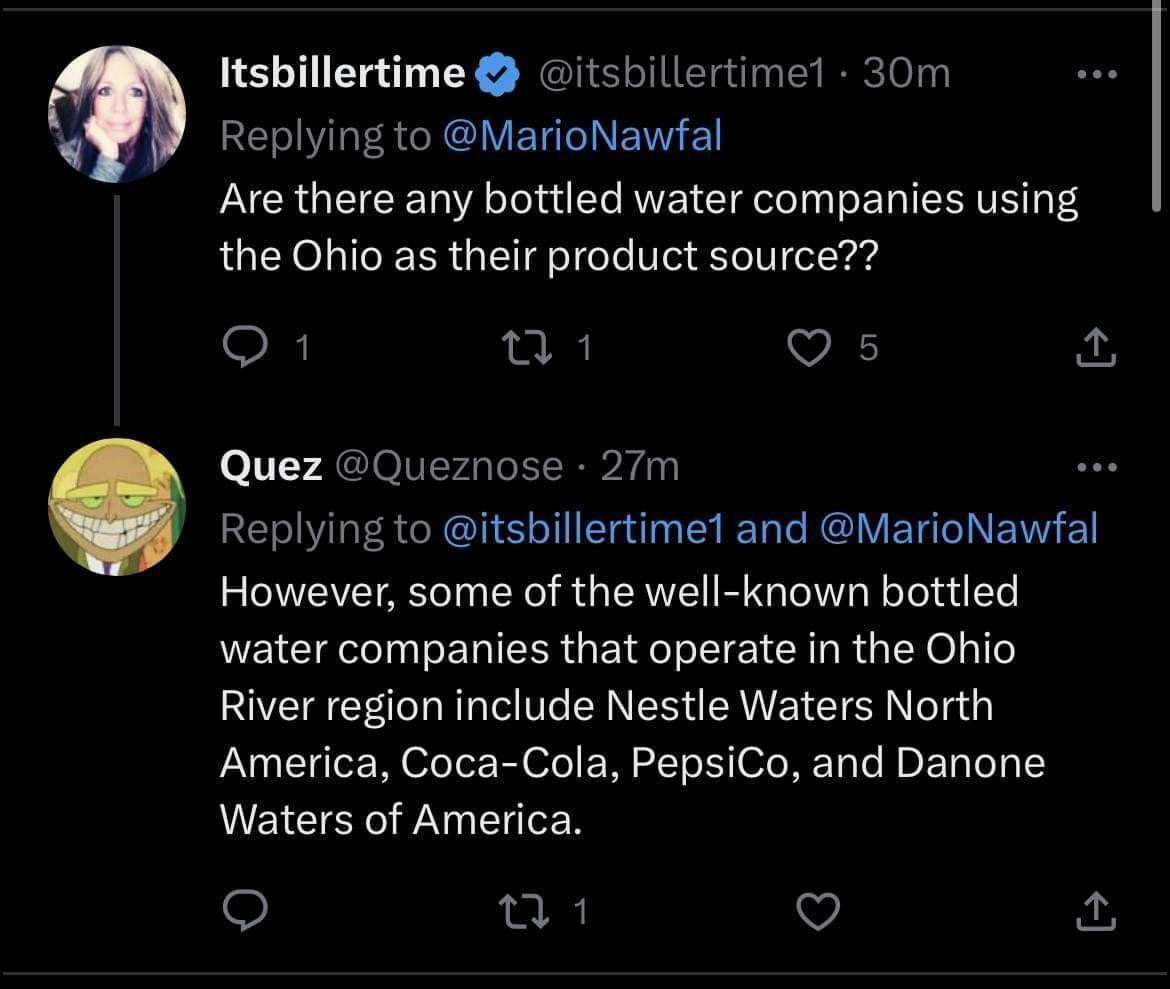
Task: Share Itsbillertime's tweet
Action: click(1094, 347)
